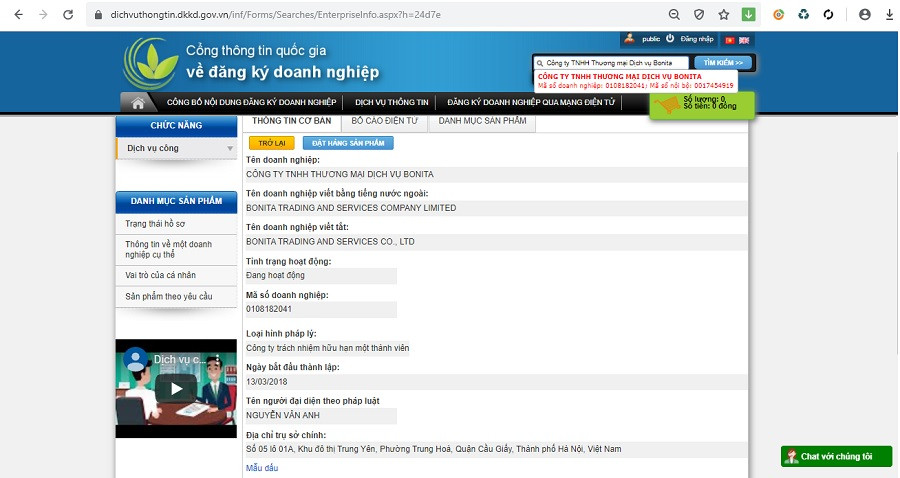The image size is (900, 478).
Task: Open Trạng thái hồ sơ sidebar item
Action: [x=176, y=224]
